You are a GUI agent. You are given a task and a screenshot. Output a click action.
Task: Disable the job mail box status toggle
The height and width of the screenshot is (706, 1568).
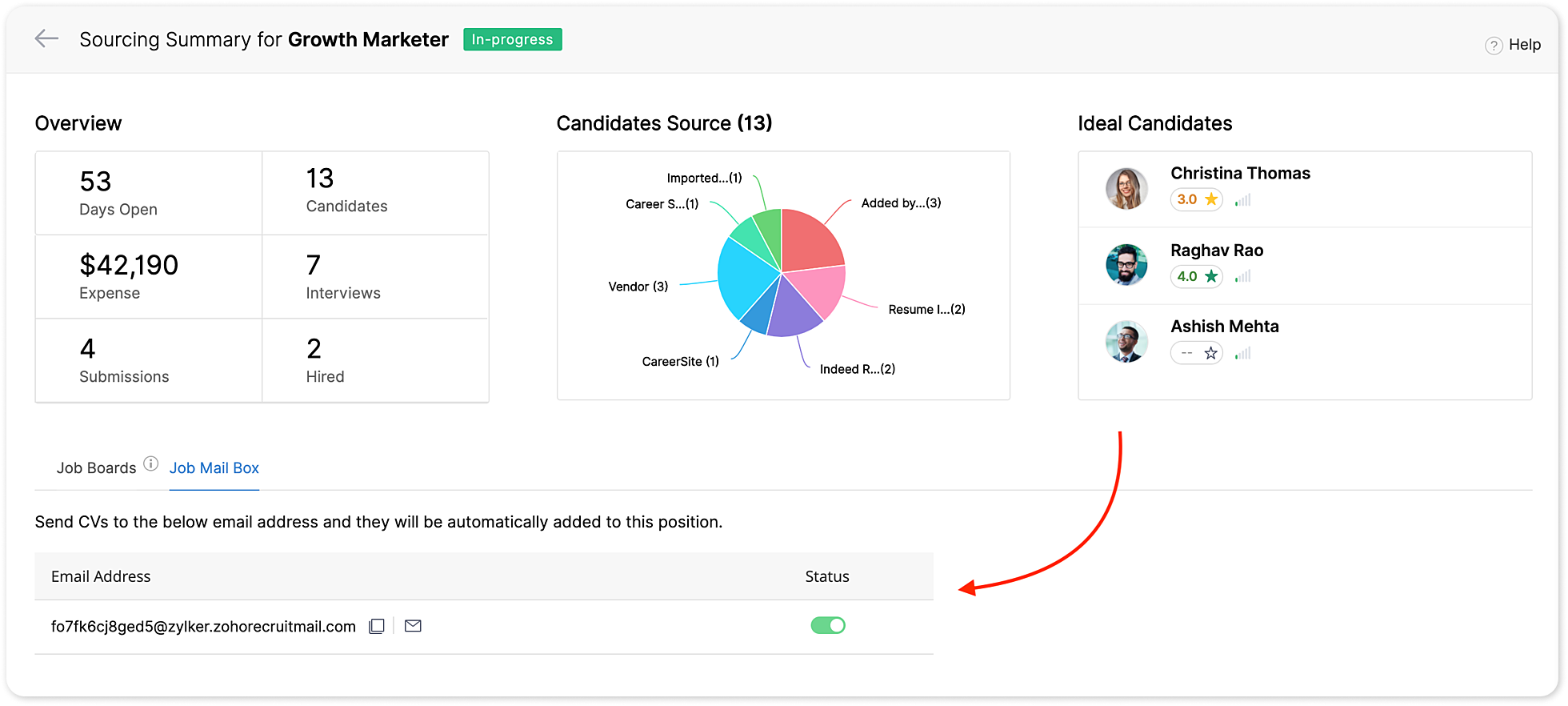pos(828,625)
